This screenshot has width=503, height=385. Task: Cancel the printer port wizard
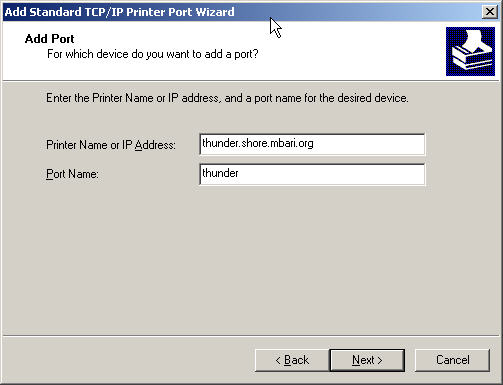click(452, 360)
